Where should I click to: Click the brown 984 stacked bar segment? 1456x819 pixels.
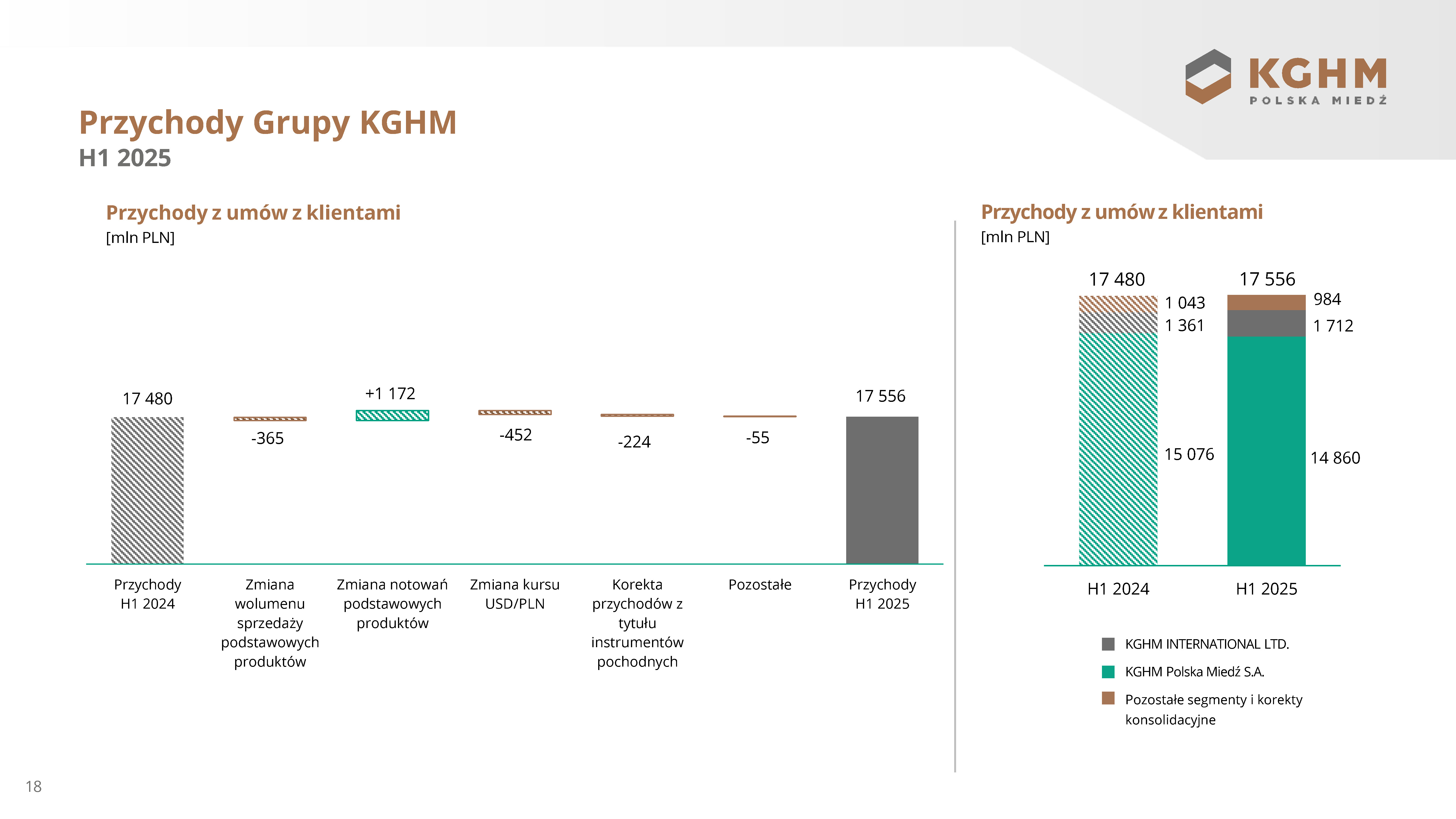1266,302
